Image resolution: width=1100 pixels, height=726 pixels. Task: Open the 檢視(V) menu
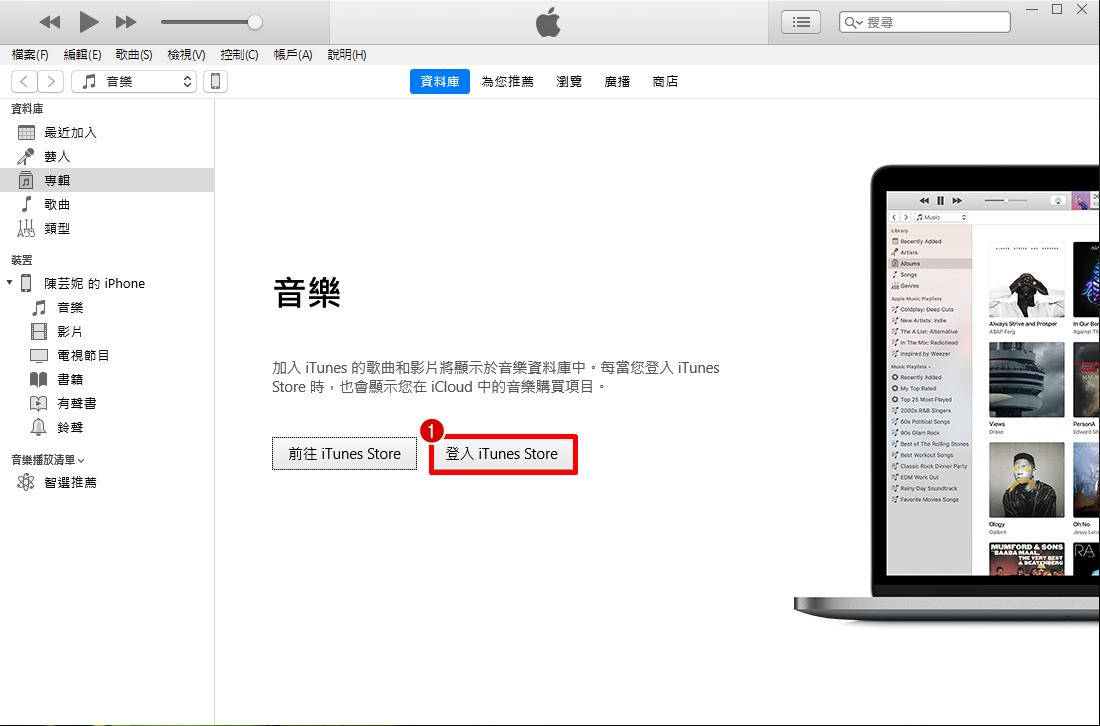186,55
